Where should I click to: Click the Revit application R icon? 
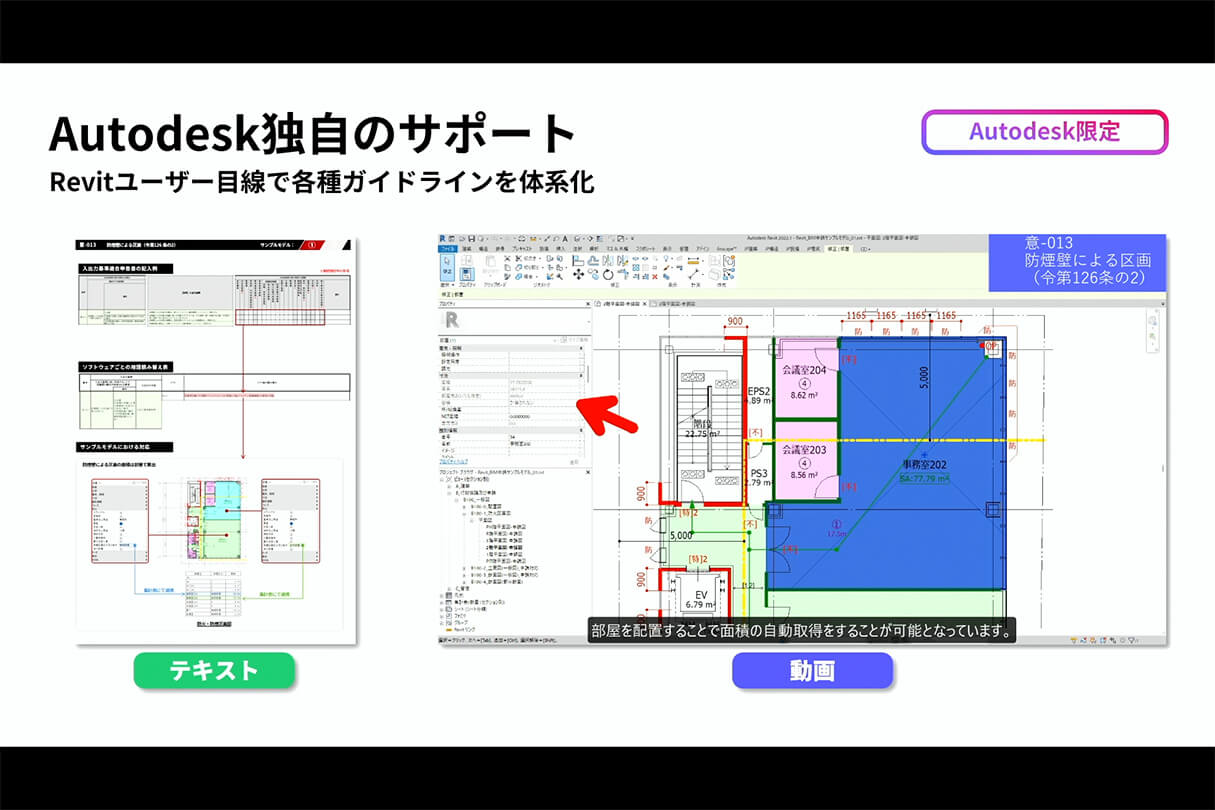coord(443,238)
